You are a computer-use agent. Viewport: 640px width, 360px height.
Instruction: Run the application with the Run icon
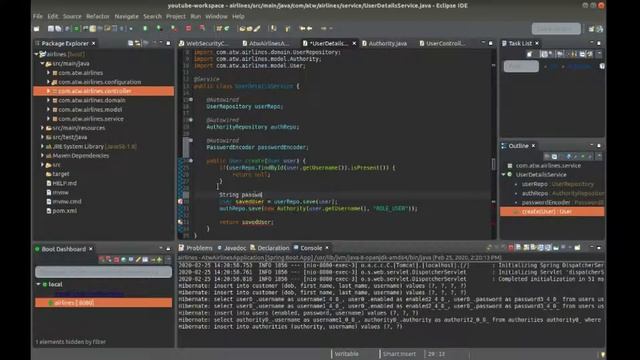click(x=159, y=29)
